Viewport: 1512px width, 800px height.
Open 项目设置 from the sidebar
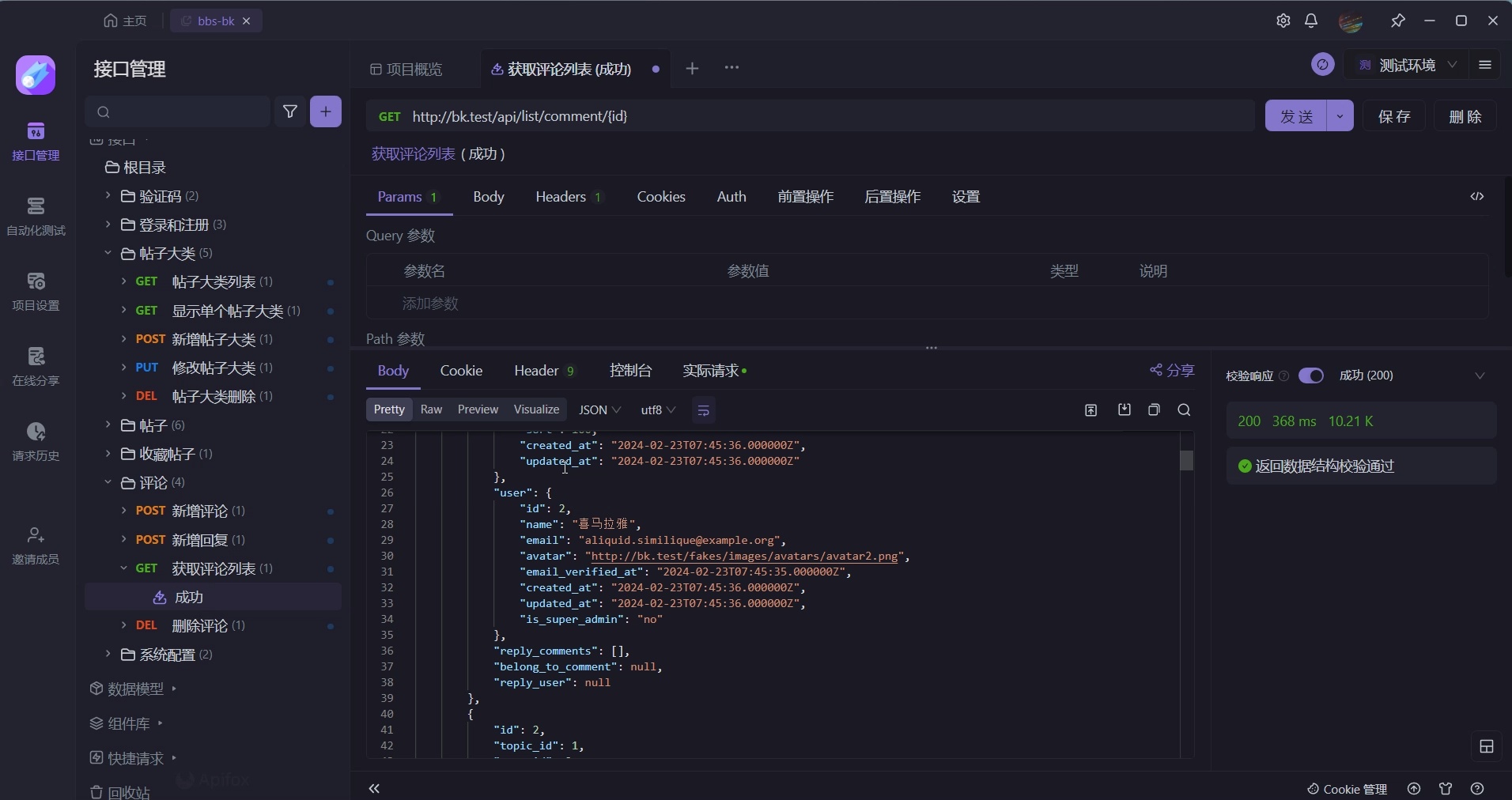tap(36, 292)
